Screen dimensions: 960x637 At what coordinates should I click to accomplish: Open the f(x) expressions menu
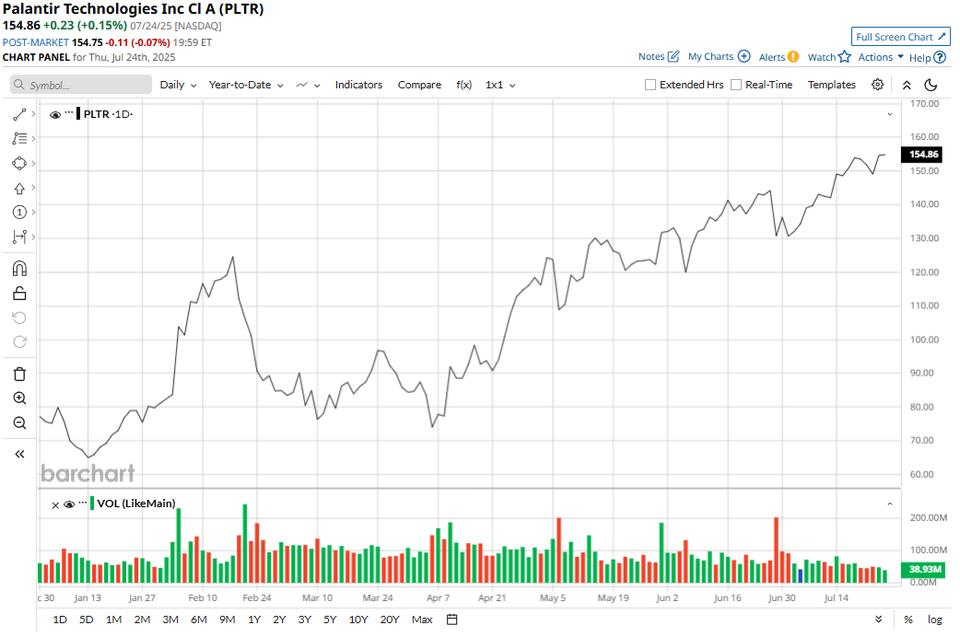click(464, 85)
